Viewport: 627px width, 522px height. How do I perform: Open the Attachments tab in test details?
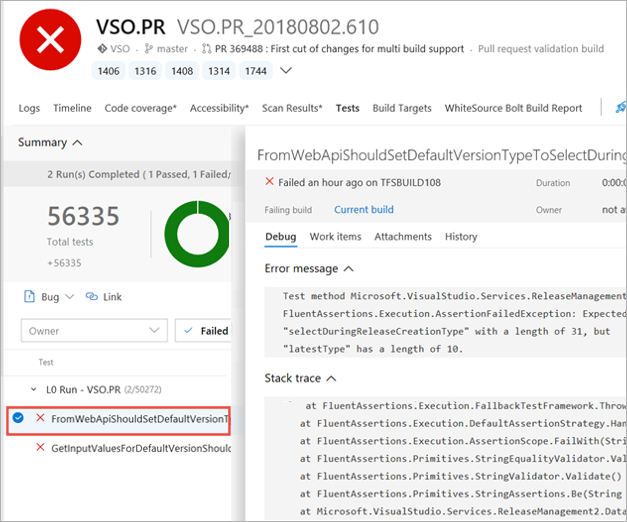tap(402, 237)
